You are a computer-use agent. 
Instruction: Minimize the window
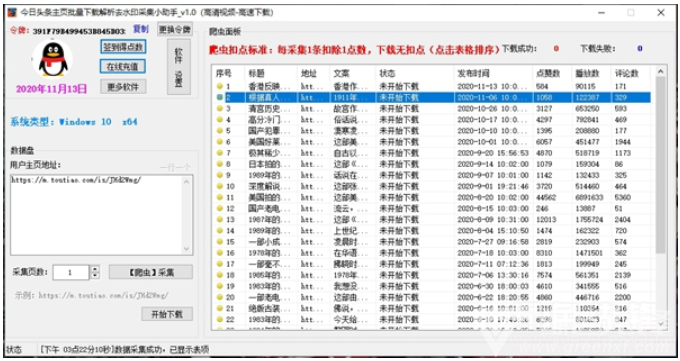(x=601, y=13)
